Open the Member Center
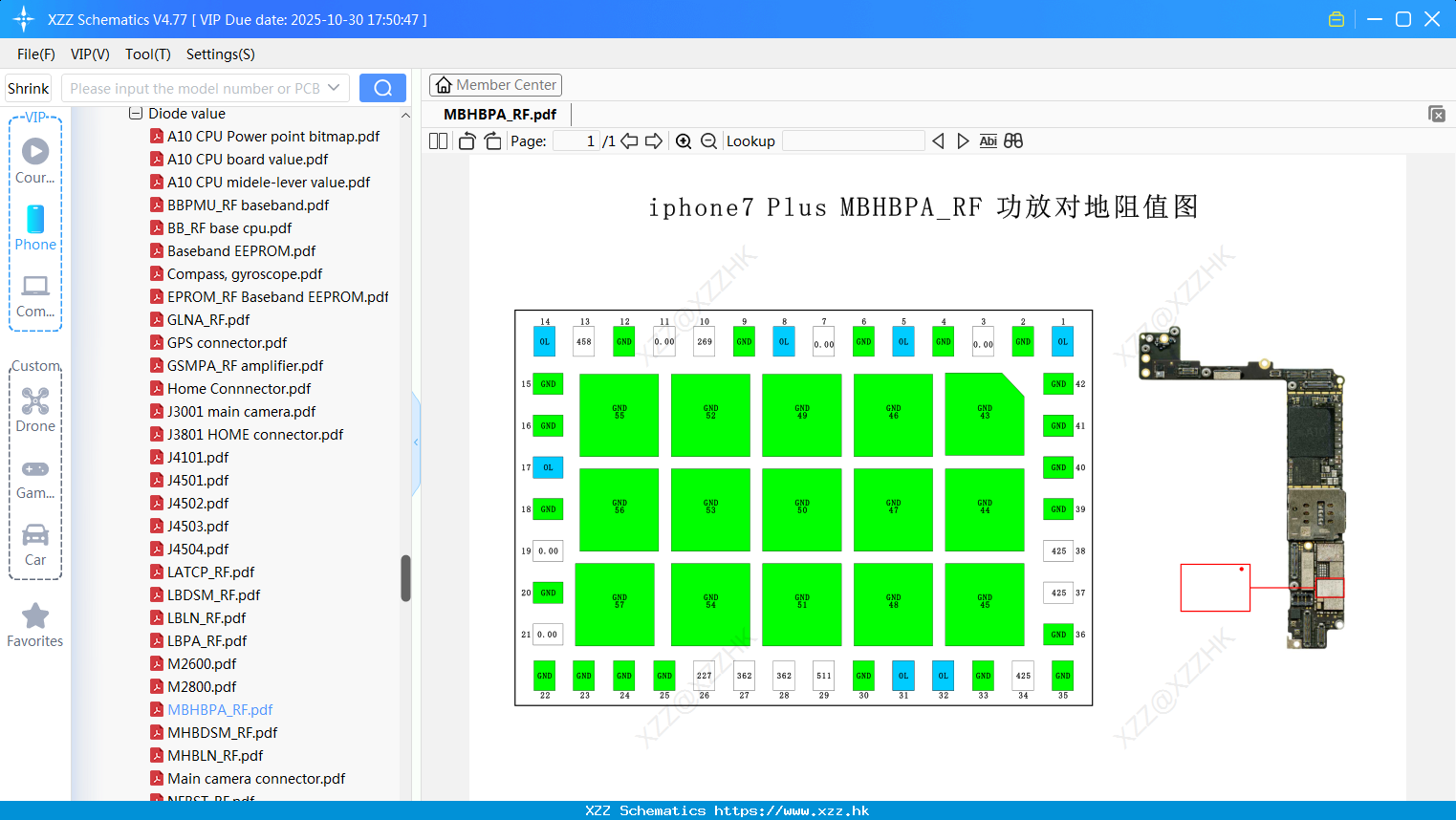1456x820 pixels. point(495,85)
